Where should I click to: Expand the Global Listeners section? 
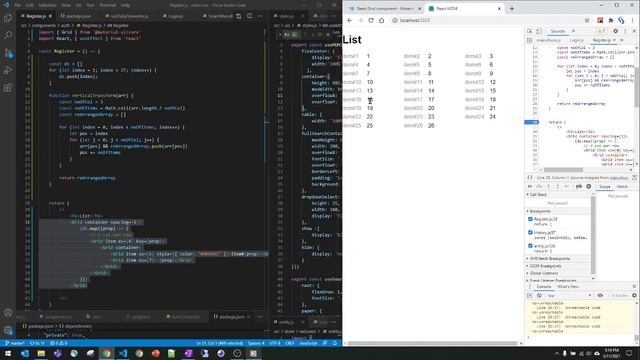tap(543, 273)
